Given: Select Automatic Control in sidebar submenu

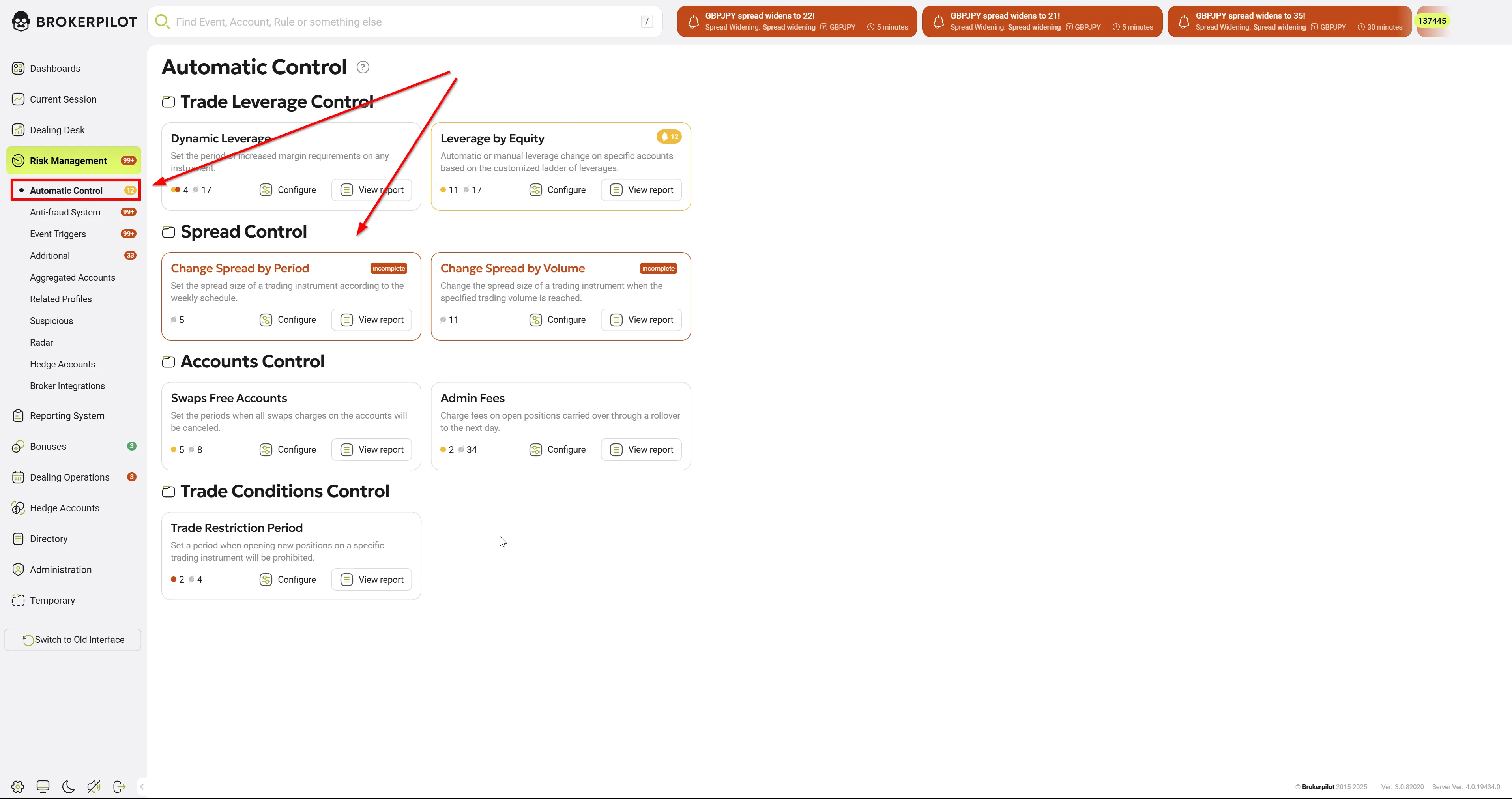Looking at the screenshot, I should tap(76, 190).
